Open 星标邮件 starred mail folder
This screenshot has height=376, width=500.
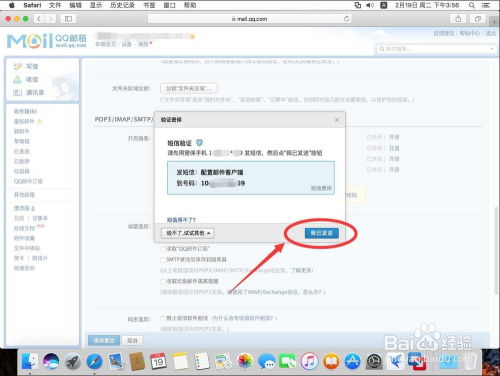(24, 121)
